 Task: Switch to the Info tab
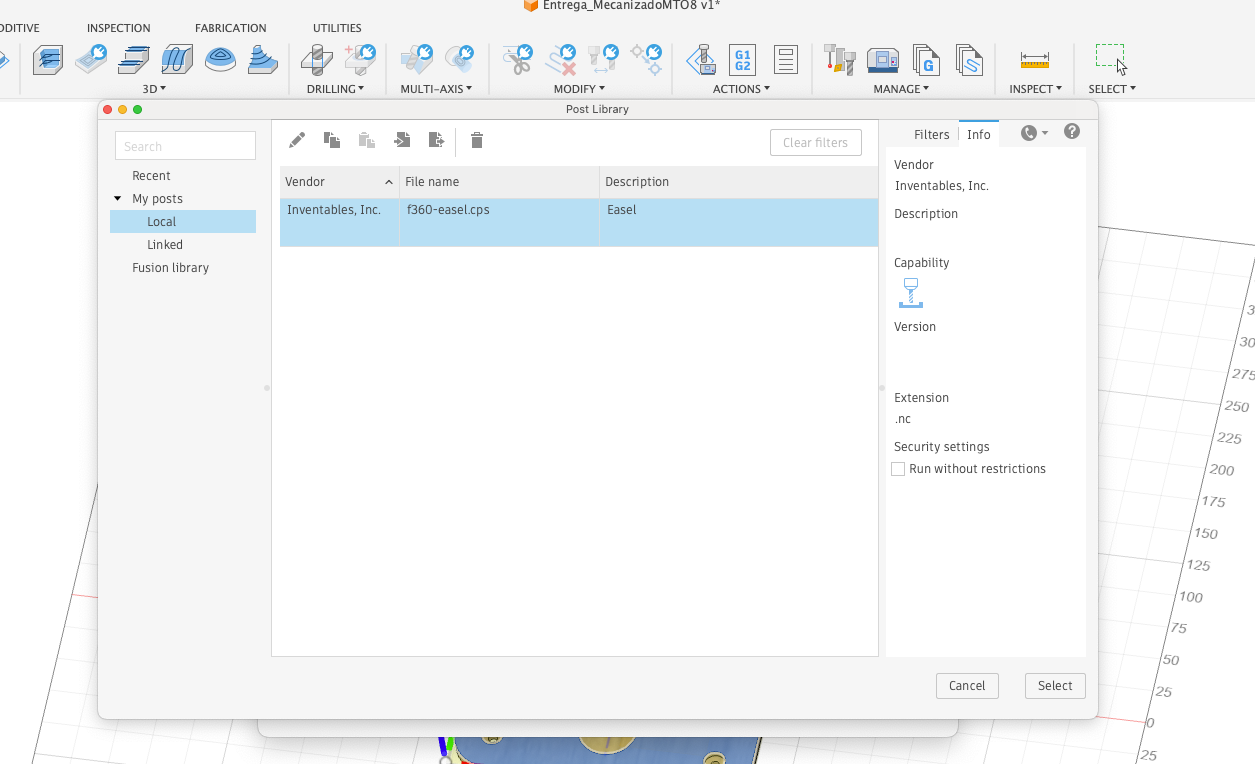tap(979, 134)
